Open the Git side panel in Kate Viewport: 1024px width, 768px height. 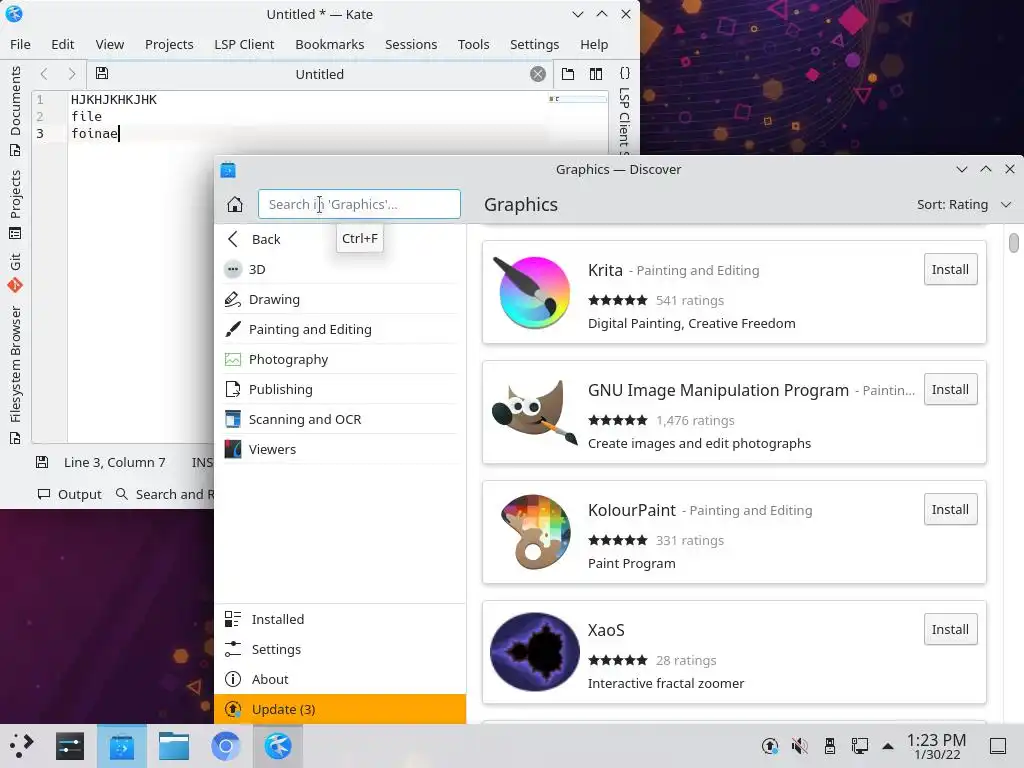click(x=15, y=273)
